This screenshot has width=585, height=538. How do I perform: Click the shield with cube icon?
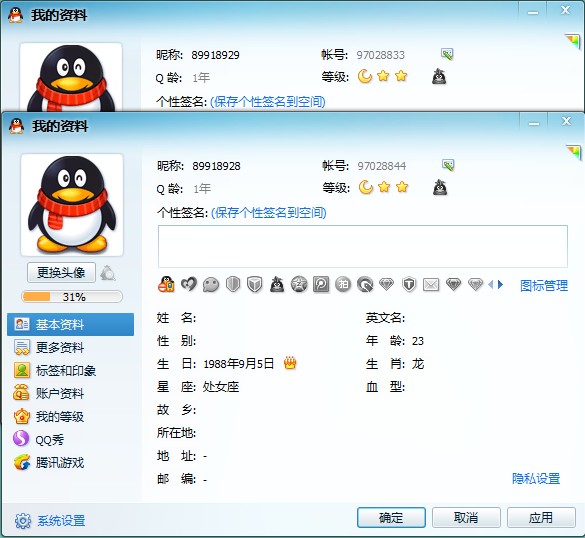255,285
